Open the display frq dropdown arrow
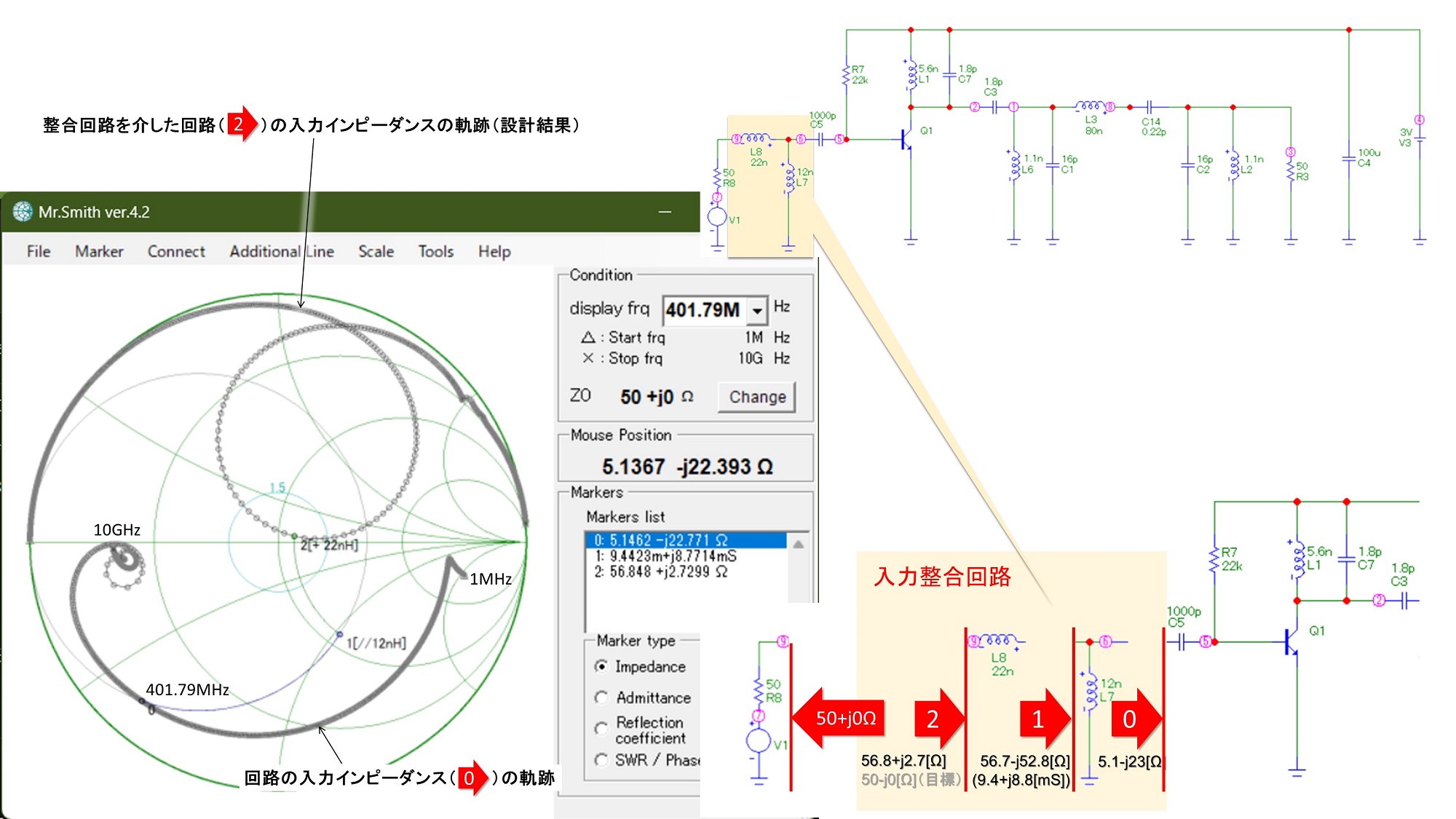The image size is (1456, 819). [757, 311]
